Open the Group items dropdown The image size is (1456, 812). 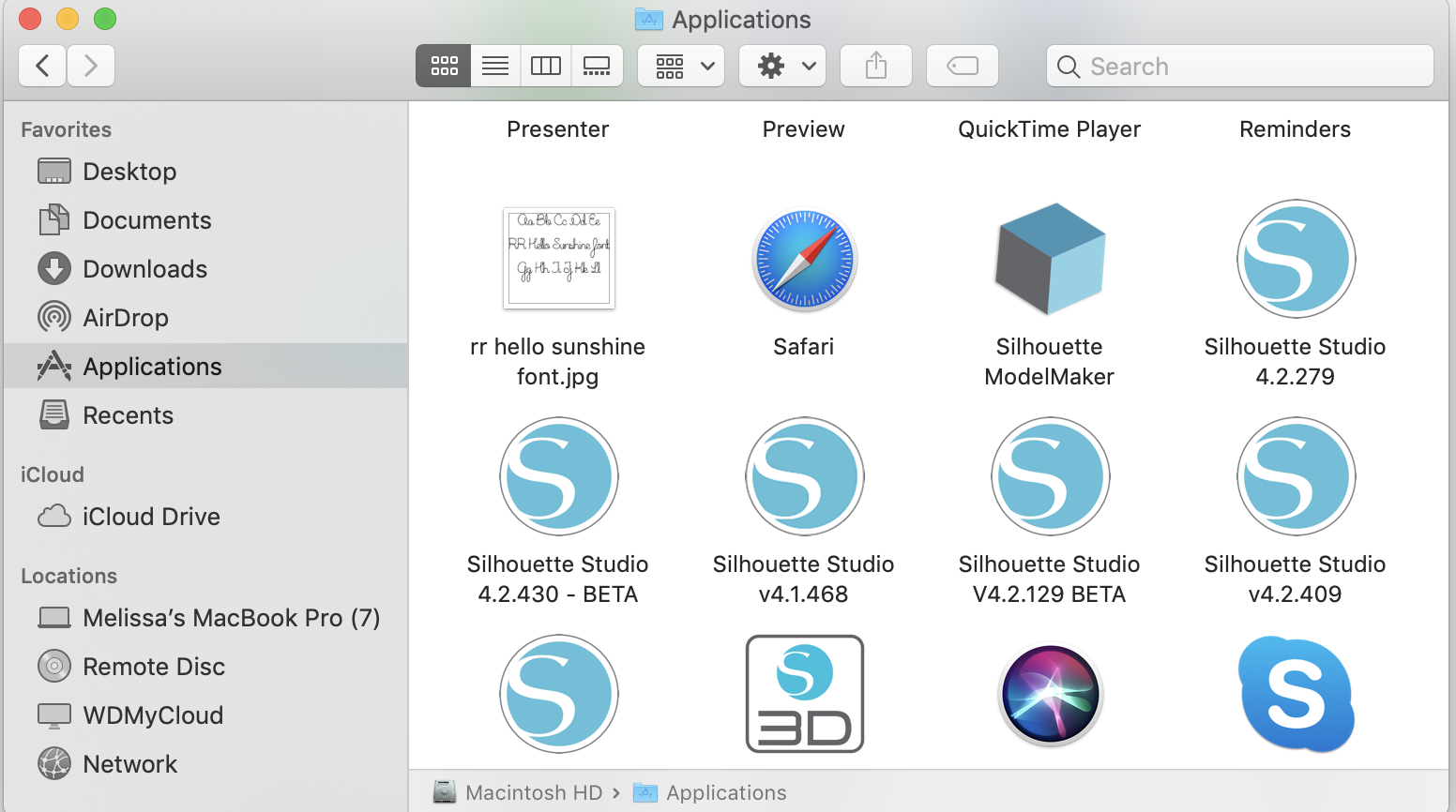680,66
